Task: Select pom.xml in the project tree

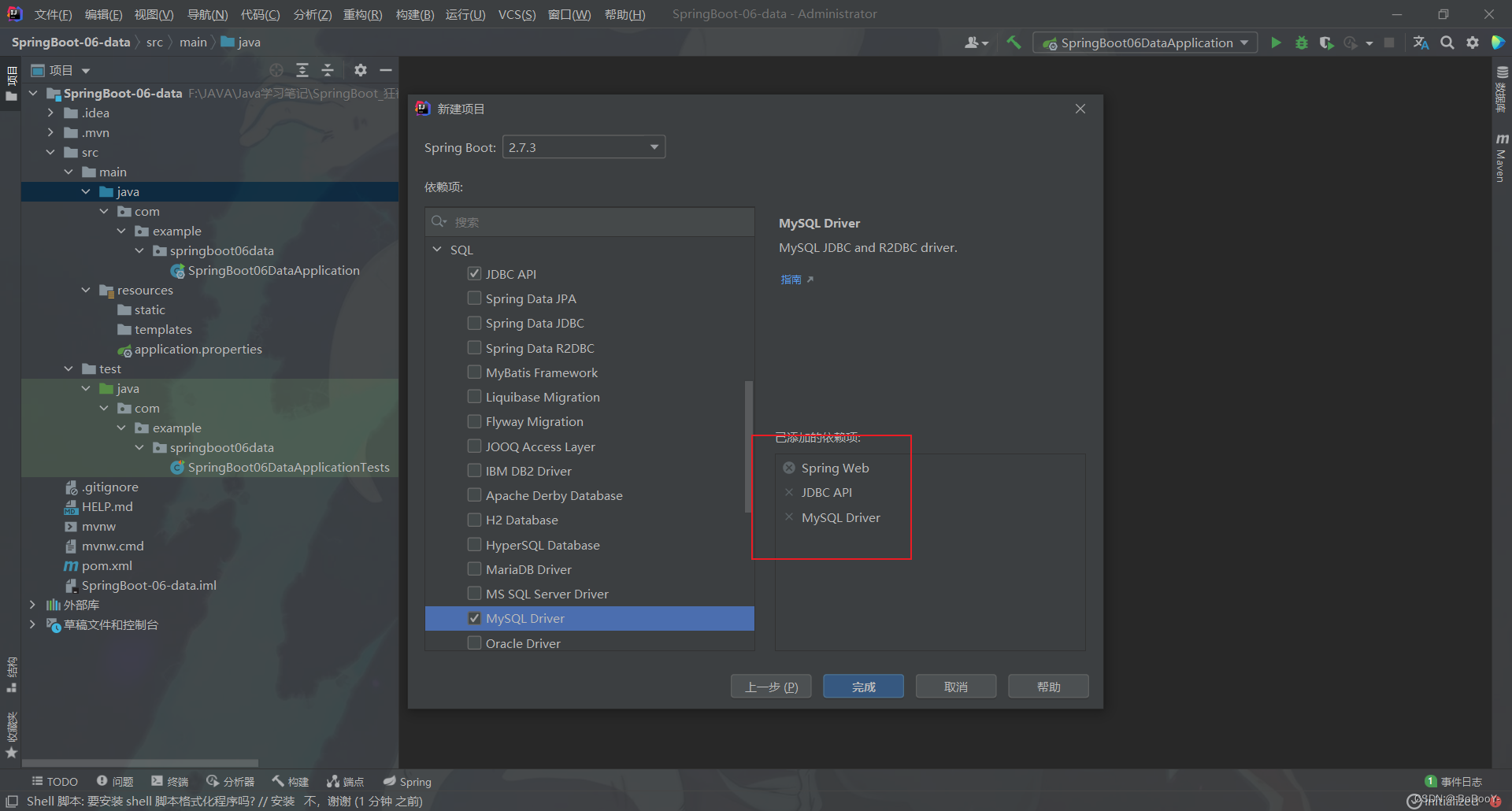Action: point(106,565)
